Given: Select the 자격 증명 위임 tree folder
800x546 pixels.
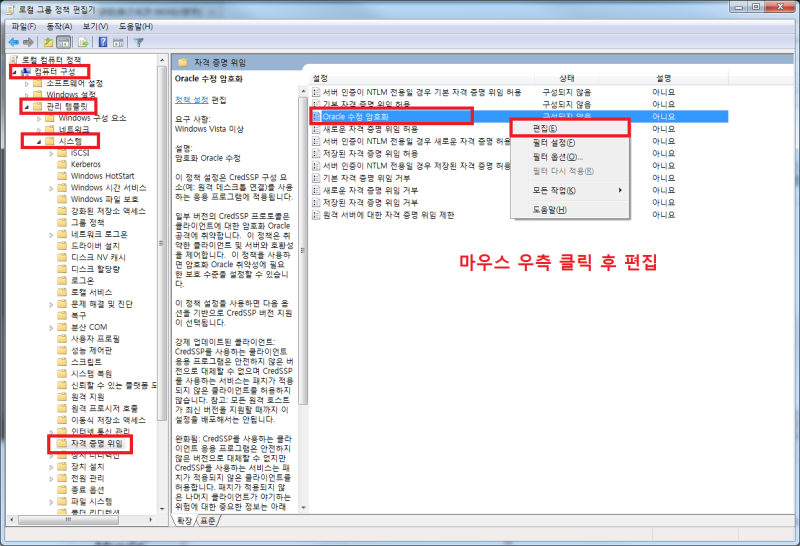Looking at the screenshot, I should 96,443.
